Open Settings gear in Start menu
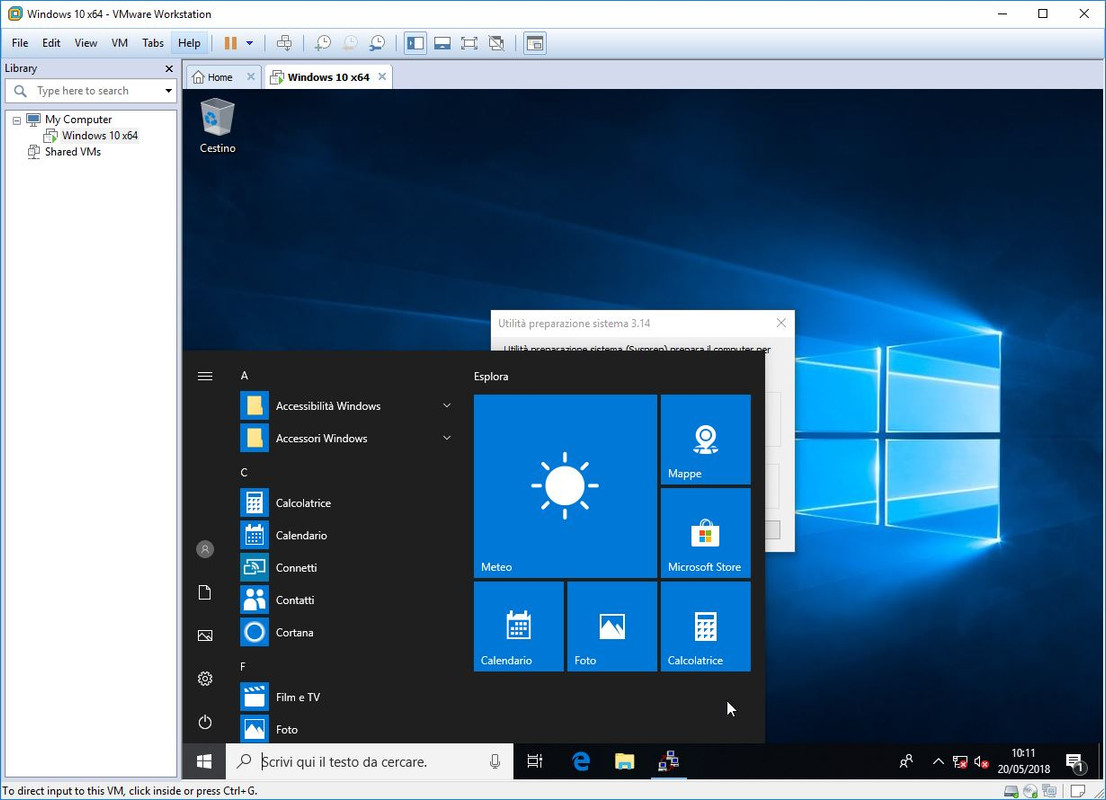The width and height of the screenshot is (1106, 800). click(205, 679)
